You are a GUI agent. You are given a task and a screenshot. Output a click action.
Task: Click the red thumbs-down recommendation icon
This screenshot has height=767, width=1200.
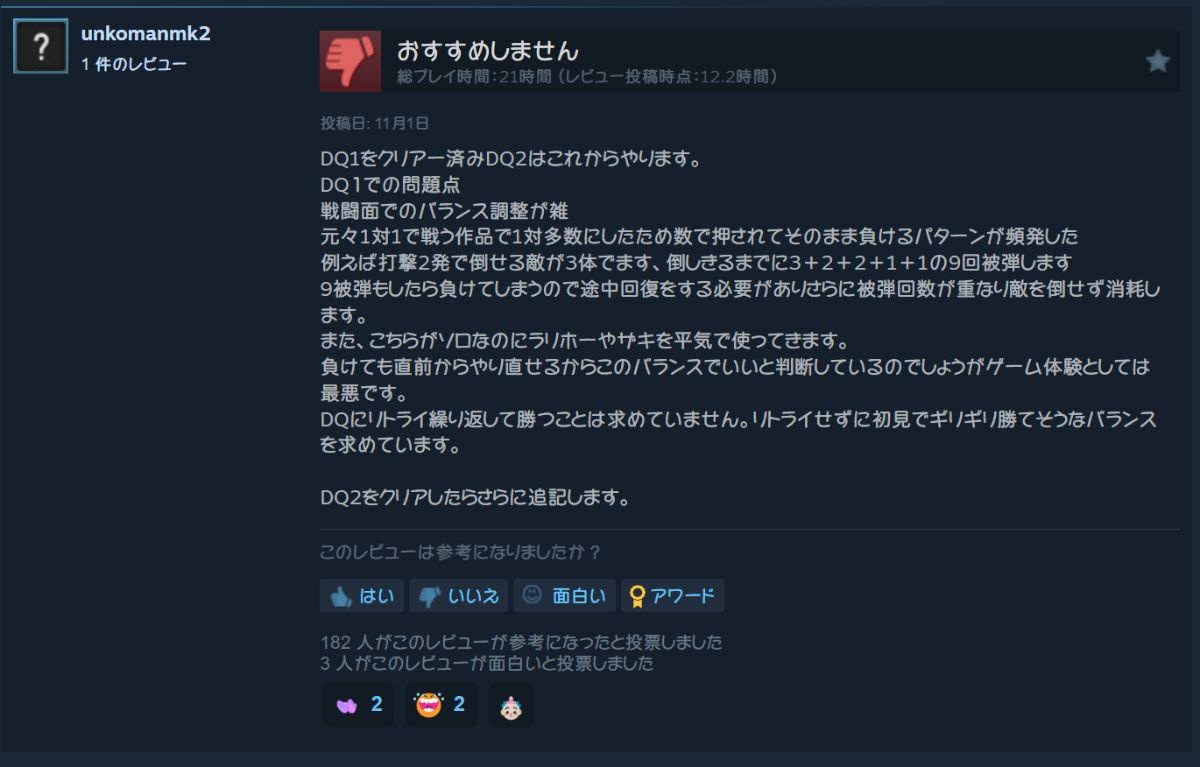350,61
